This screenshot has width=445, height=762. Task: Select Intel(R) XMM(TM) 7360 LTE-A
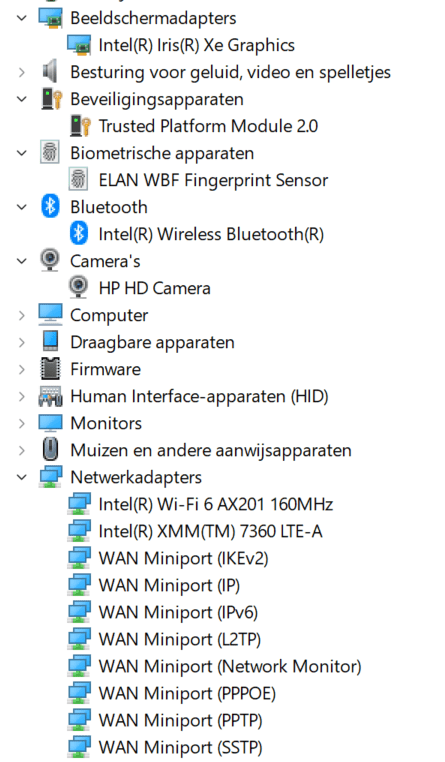point(210,531)
